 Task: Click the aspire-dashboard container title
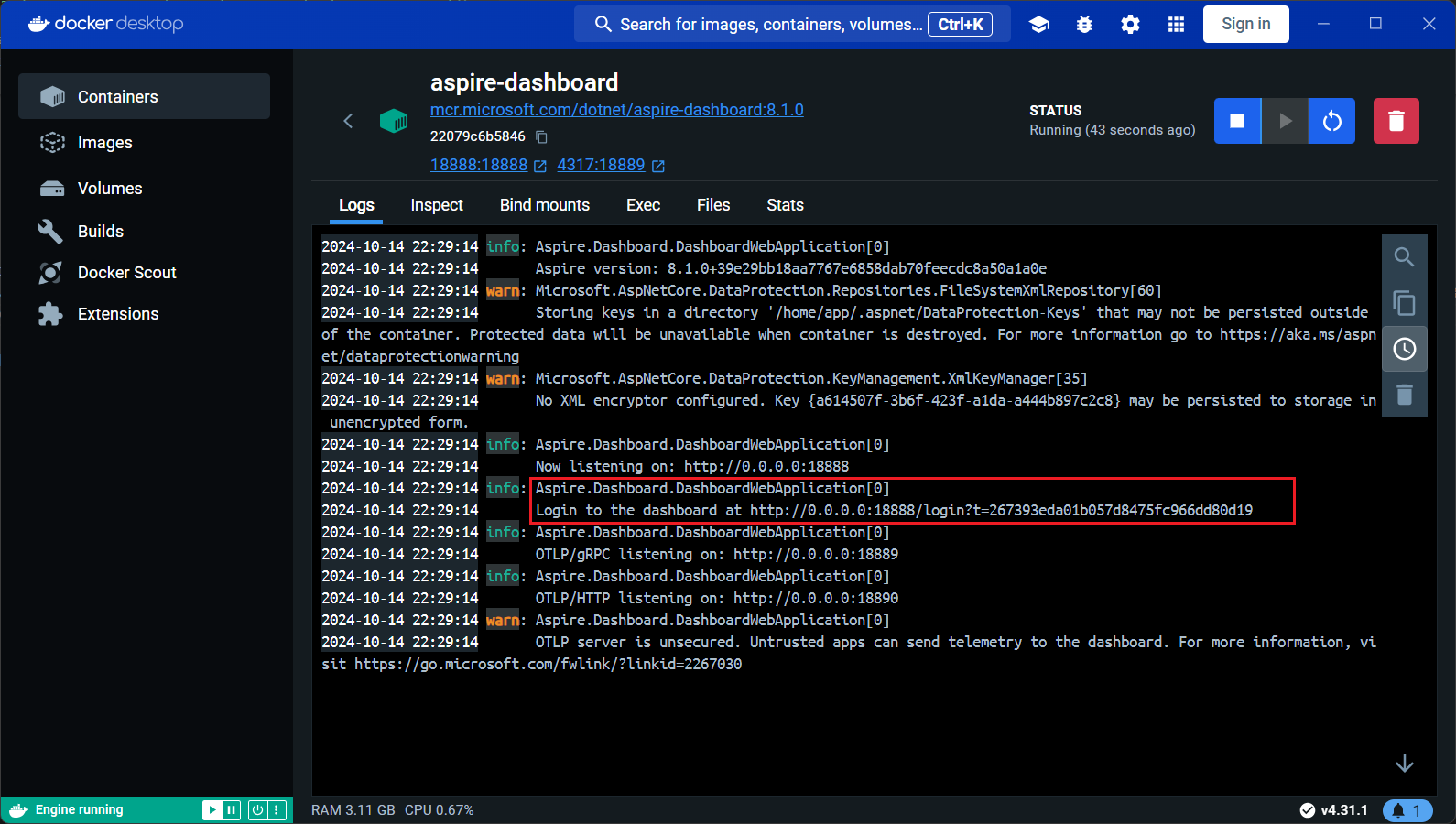click(525, 82)
